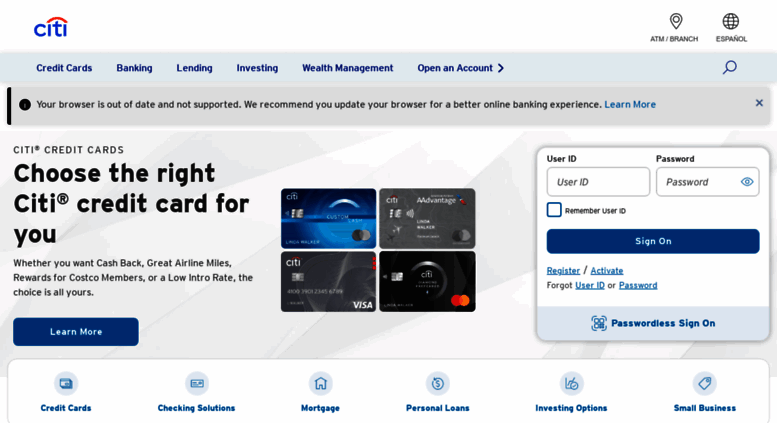
Task: Click the Password input field
Action: (708, 182)
